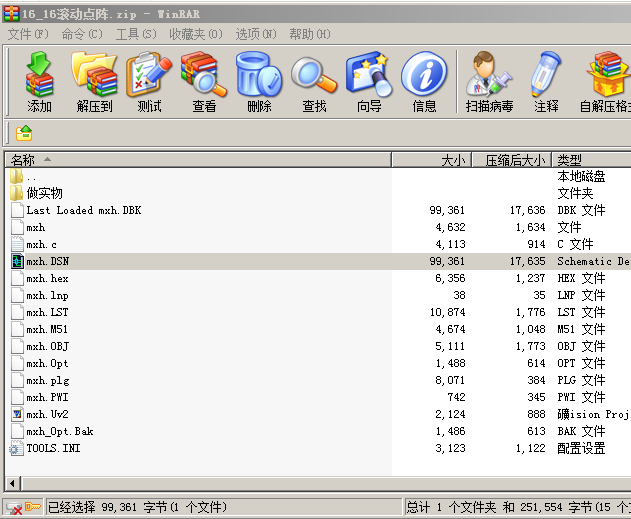Screen dimensions: 631x519
Task: Click size value 6,356 of mxh.hex
Action: pyautogui.click(x=450, y=278)
